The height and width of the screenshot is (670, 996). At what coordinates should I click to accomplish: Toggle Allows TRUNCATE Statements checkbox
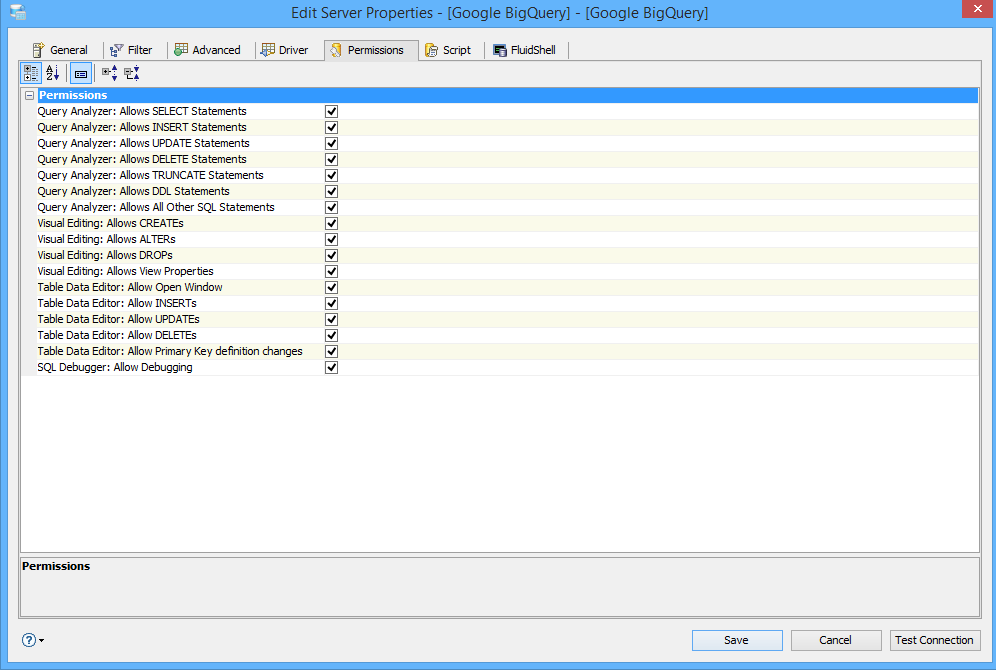click(332, 175)
